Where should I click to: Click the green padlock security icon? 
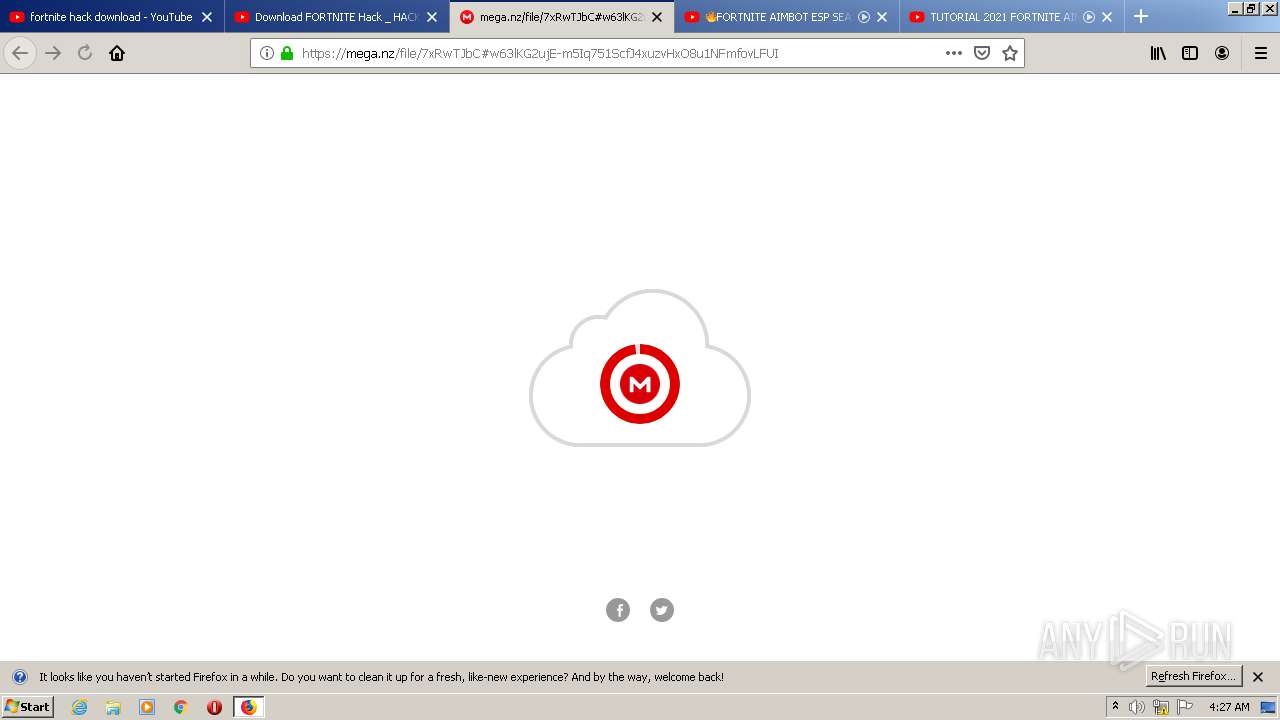287,53
